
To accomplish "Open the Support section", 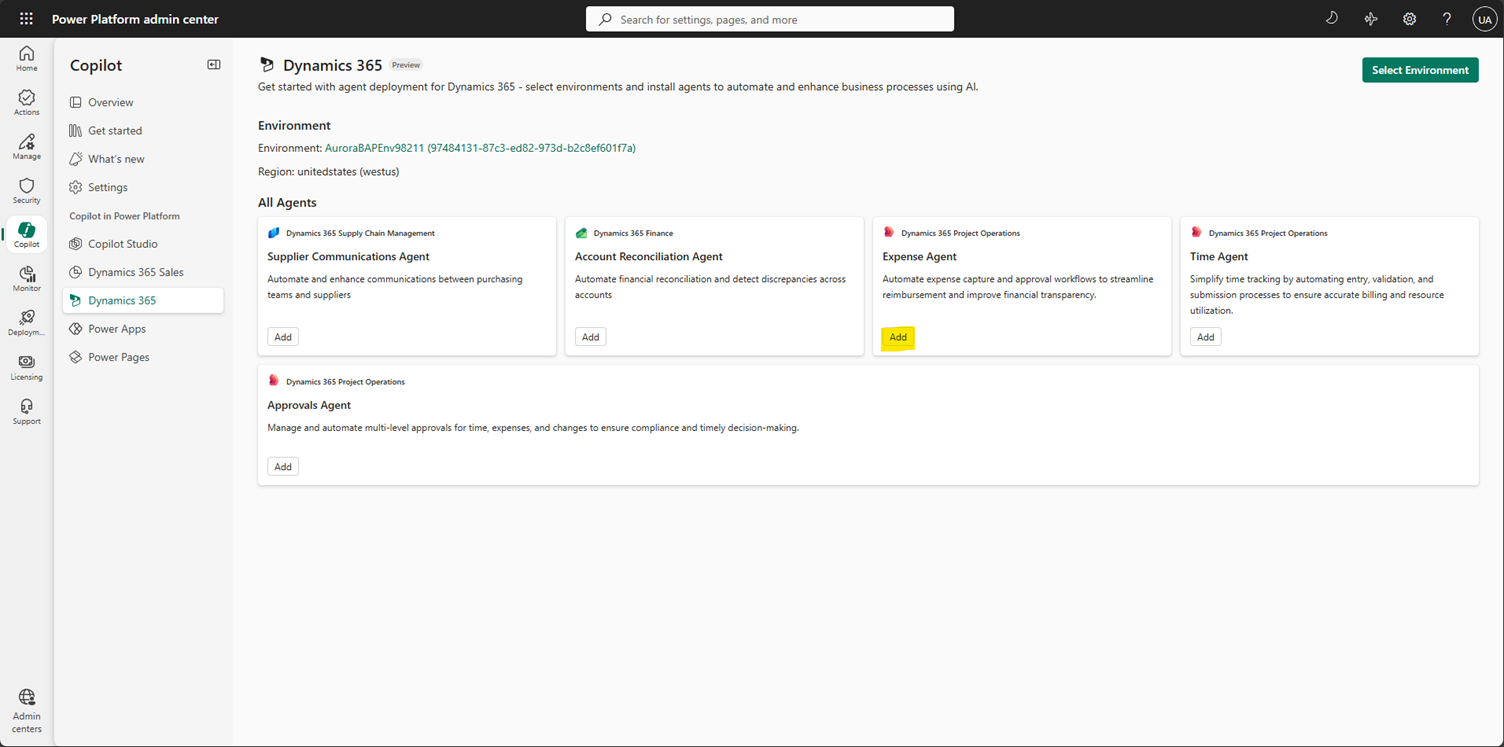I will coord(26,409).
